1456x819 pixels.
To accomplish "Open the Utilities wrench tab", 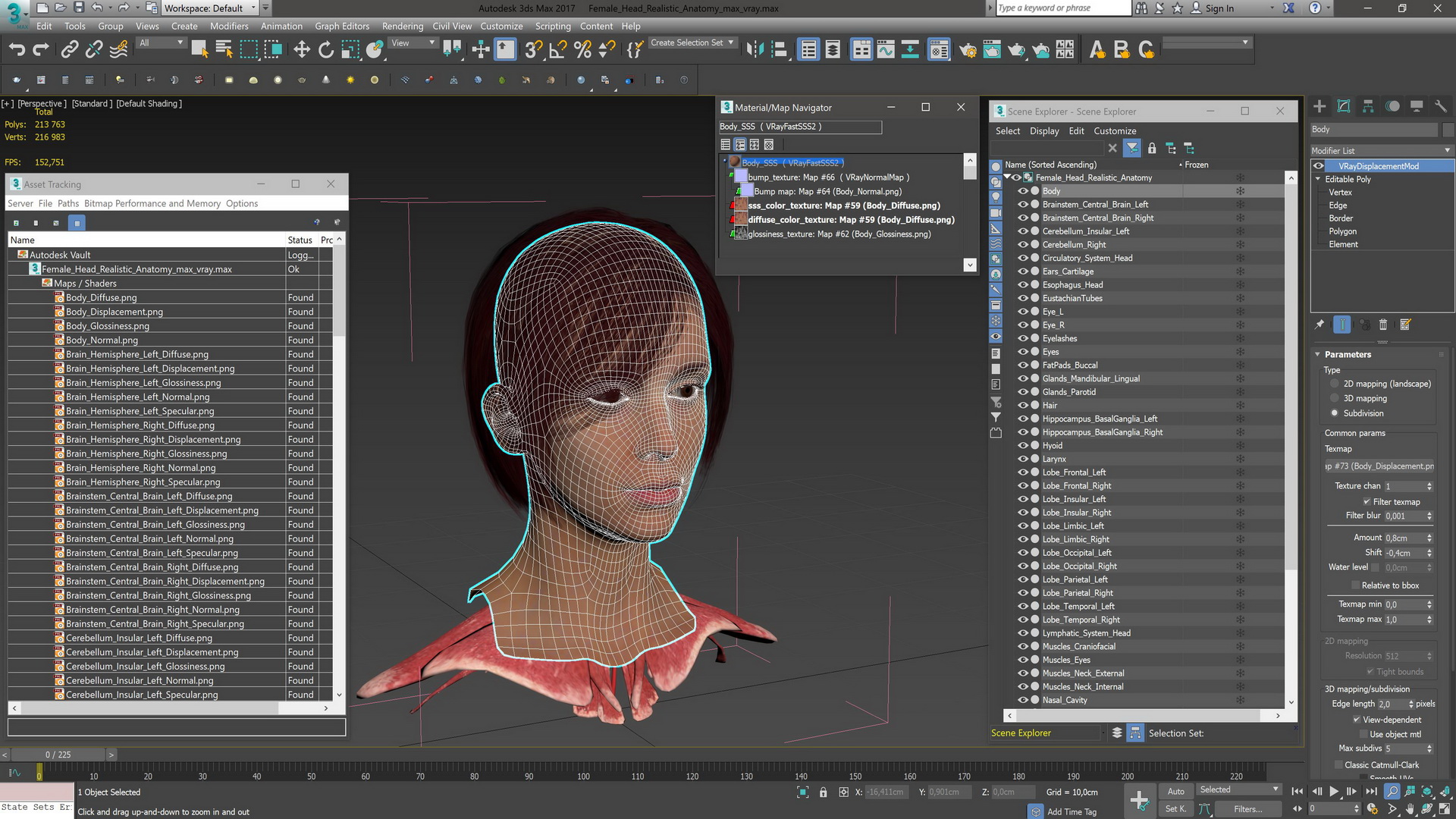I will 1441,106.
